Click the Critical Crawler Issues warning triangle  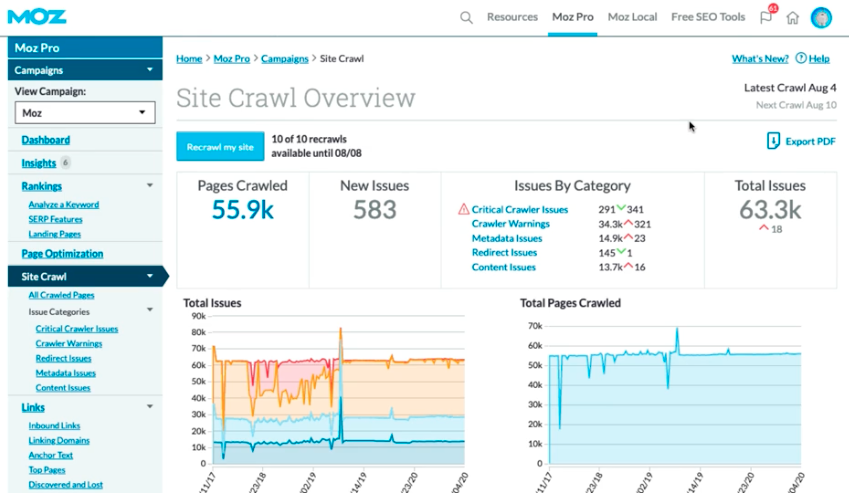pyautogui.click(x=463, y=209)
